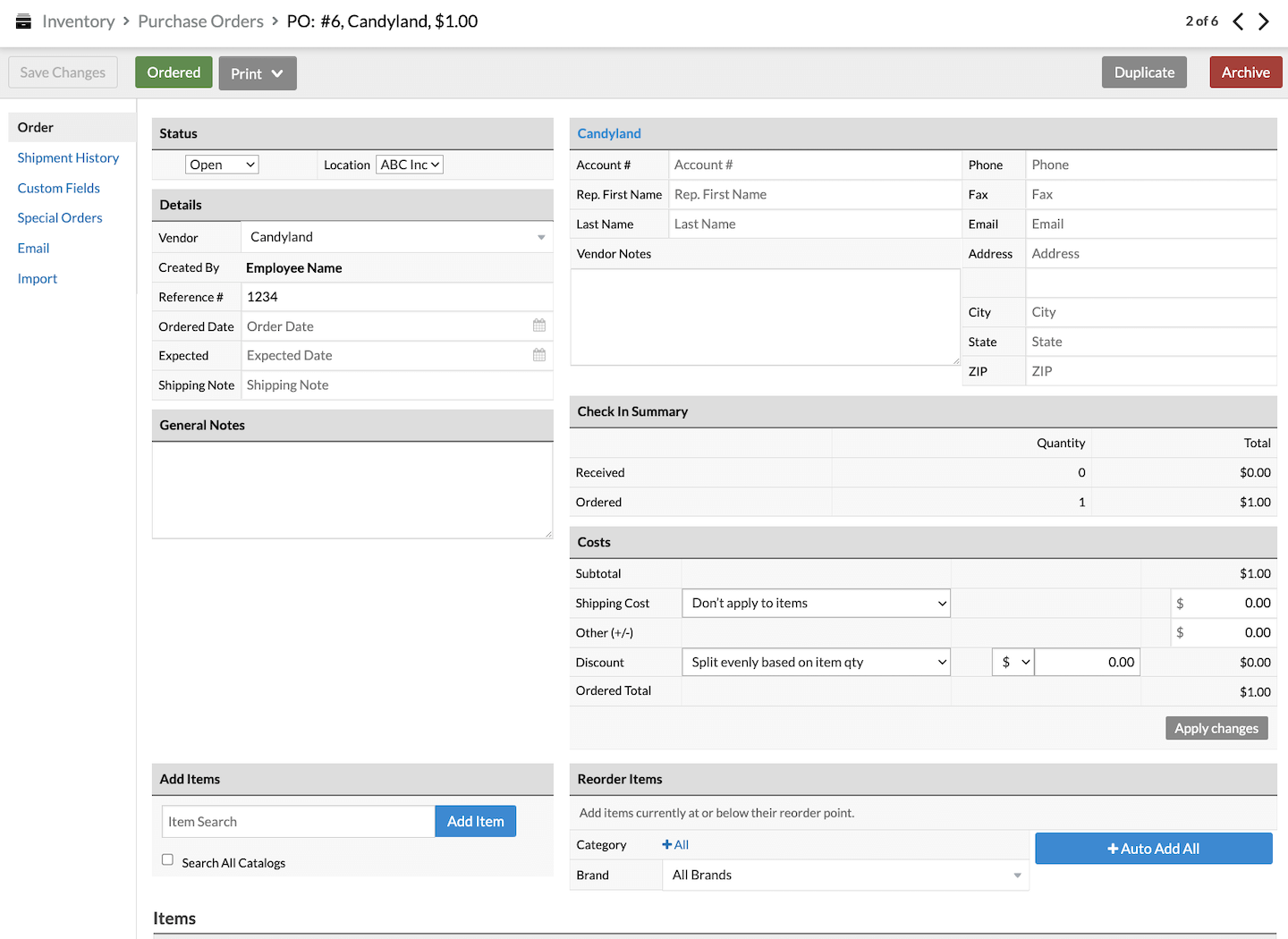1288x939 pixels.
Task: Open the Vendor Candyland dropdown
Action: pos(397,237)
